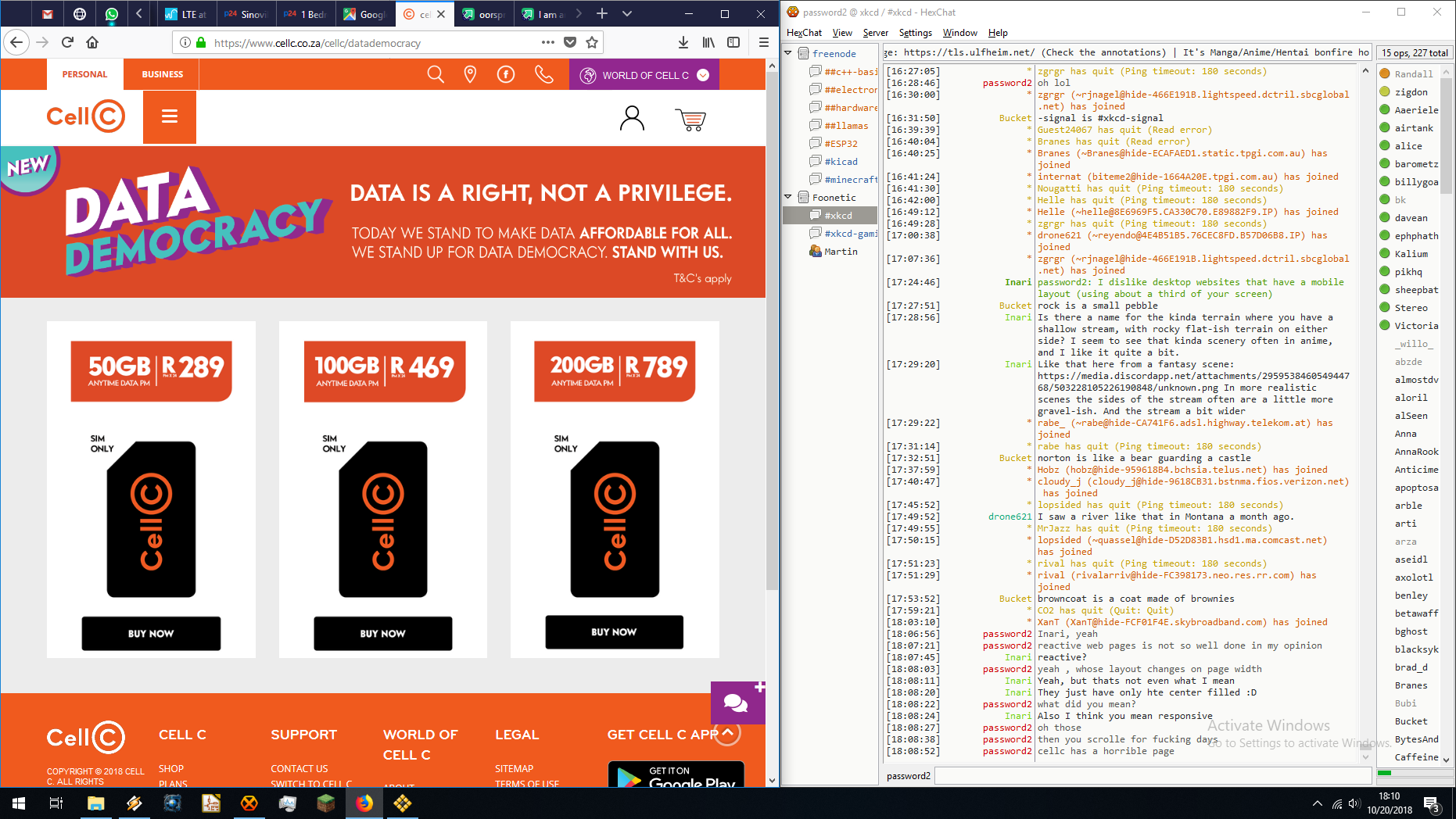Open Firefox from the taskbar
The image size is (1456, 819).
point(364,803)
